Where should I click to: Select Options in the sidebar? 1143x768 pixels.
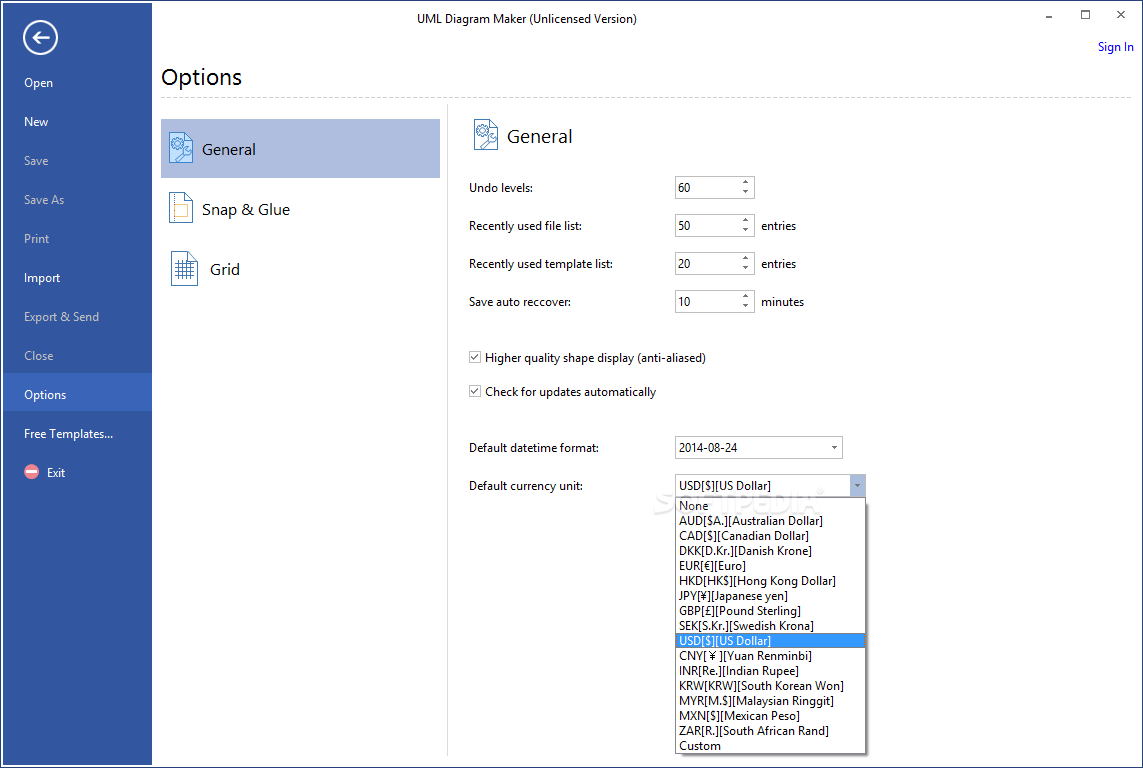77,394
